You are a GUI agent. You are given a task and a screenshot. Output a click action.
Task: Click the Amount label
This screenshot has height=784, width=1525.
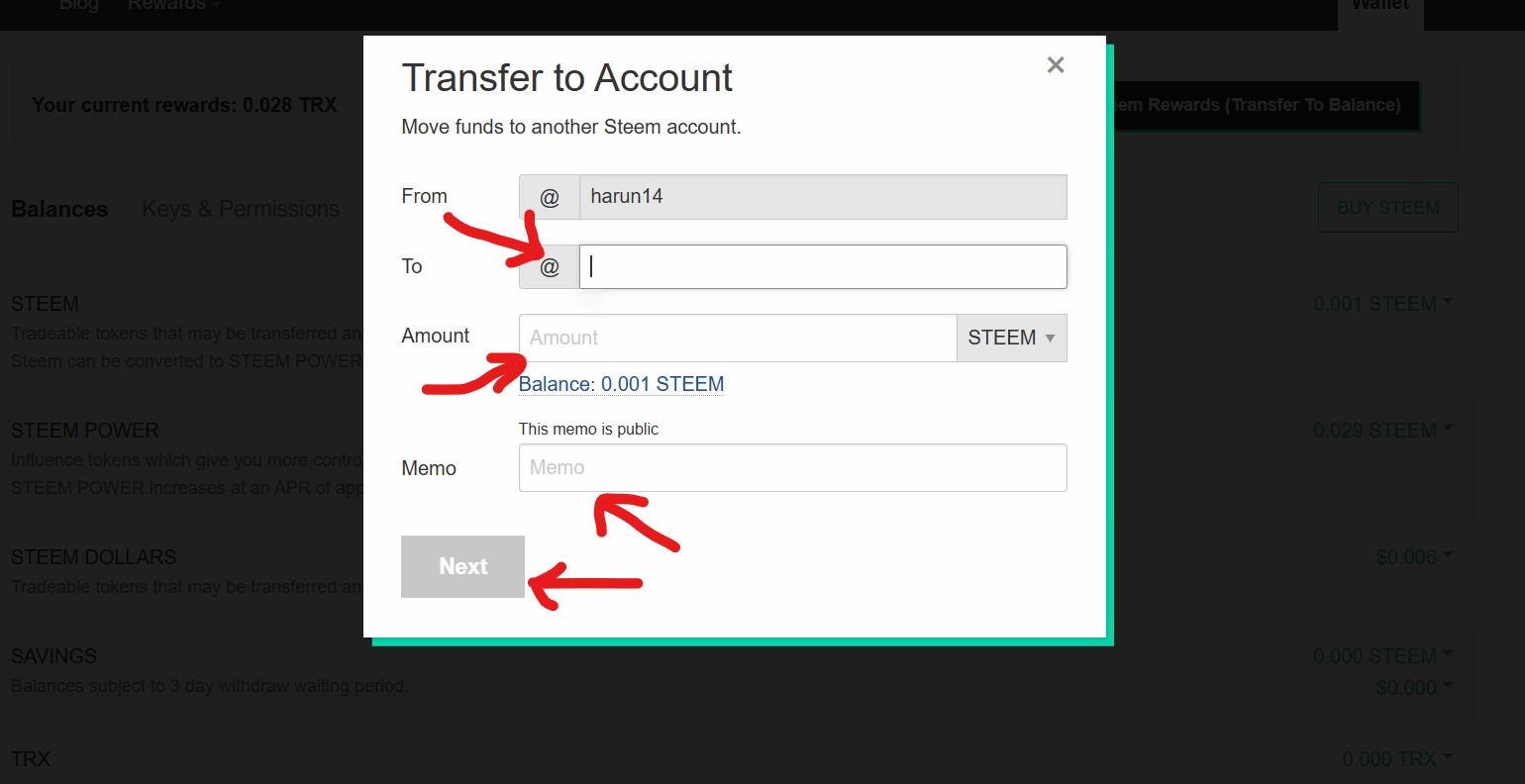(435, 336)
